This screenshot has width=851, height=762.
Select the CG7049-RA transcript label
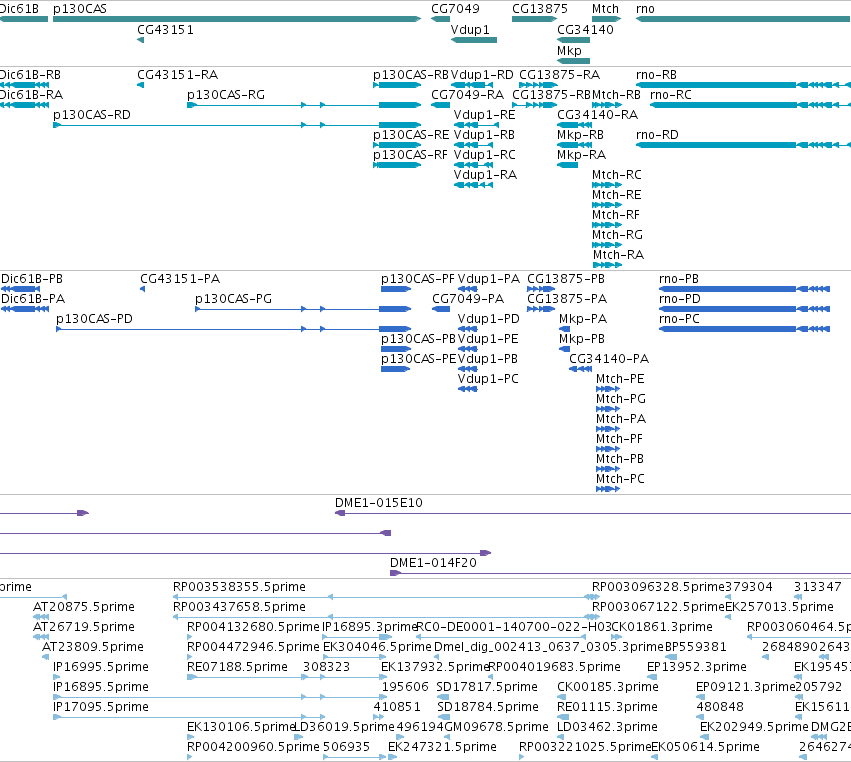pyautogui.click(x=467, y=95)
